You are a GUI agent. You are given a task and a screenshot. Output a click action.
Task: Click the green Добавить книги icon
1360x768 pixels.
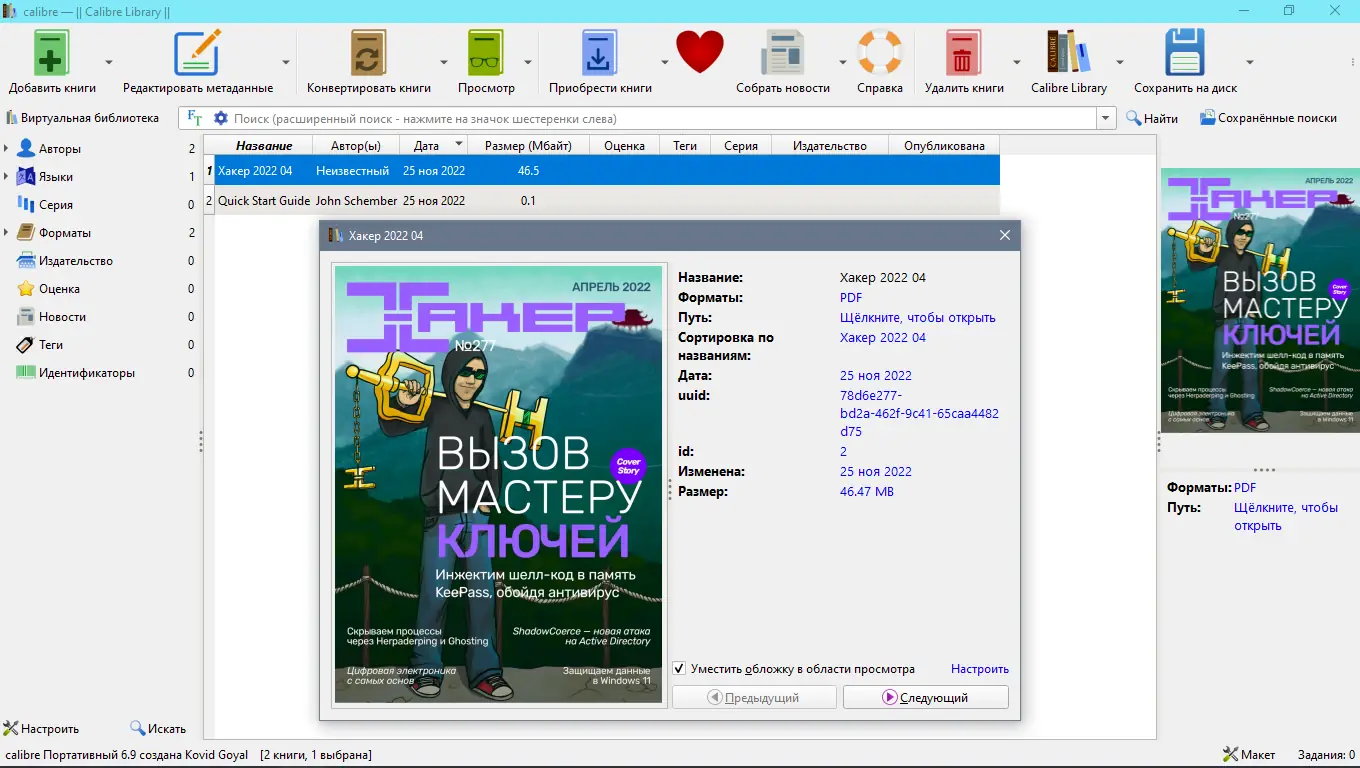[52, 52]
